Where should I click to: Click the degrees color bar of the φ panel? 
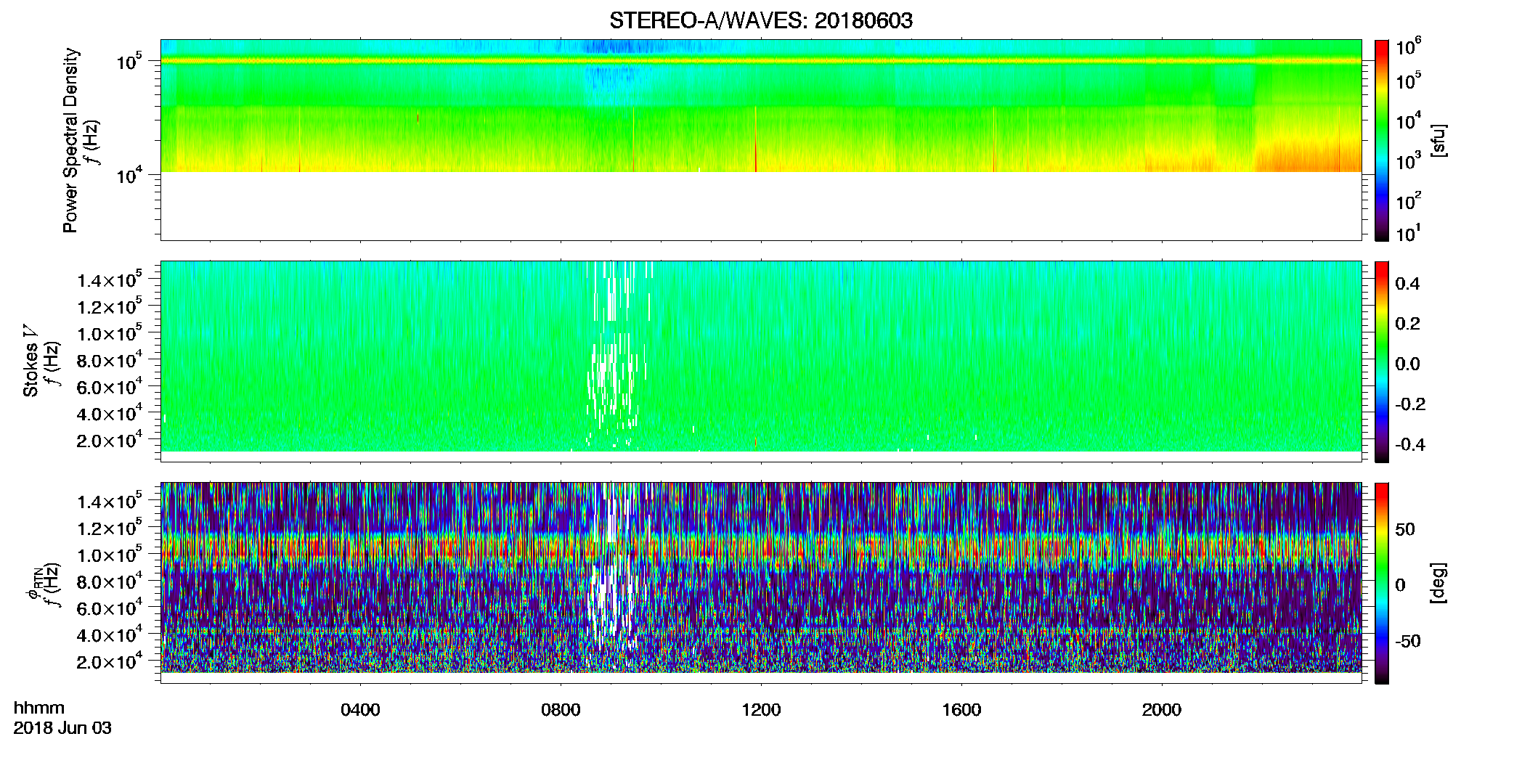(x=1382, y=583)
